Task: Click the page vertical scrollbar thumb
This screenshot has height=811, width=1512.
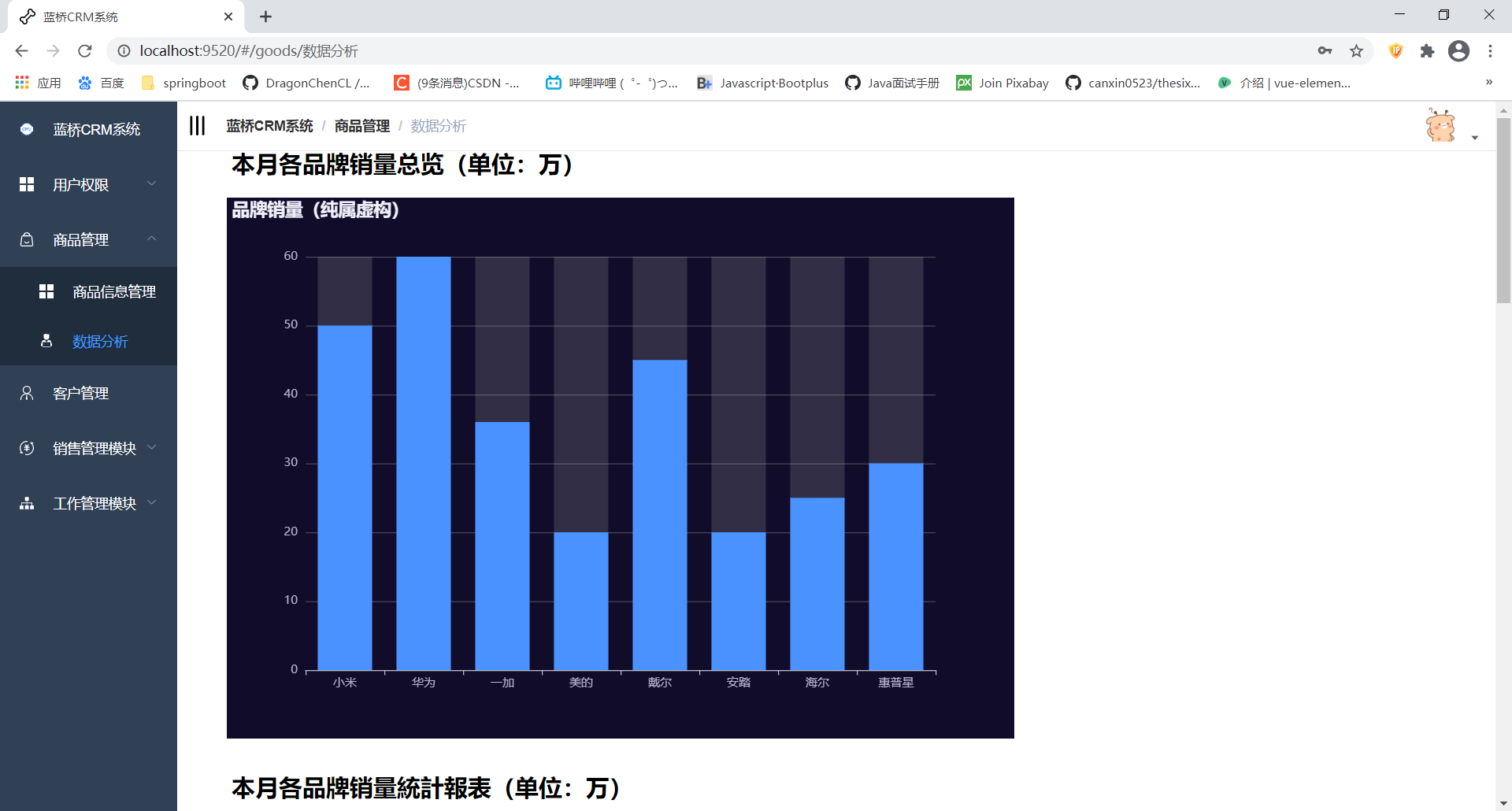Action: (1503, 210)
